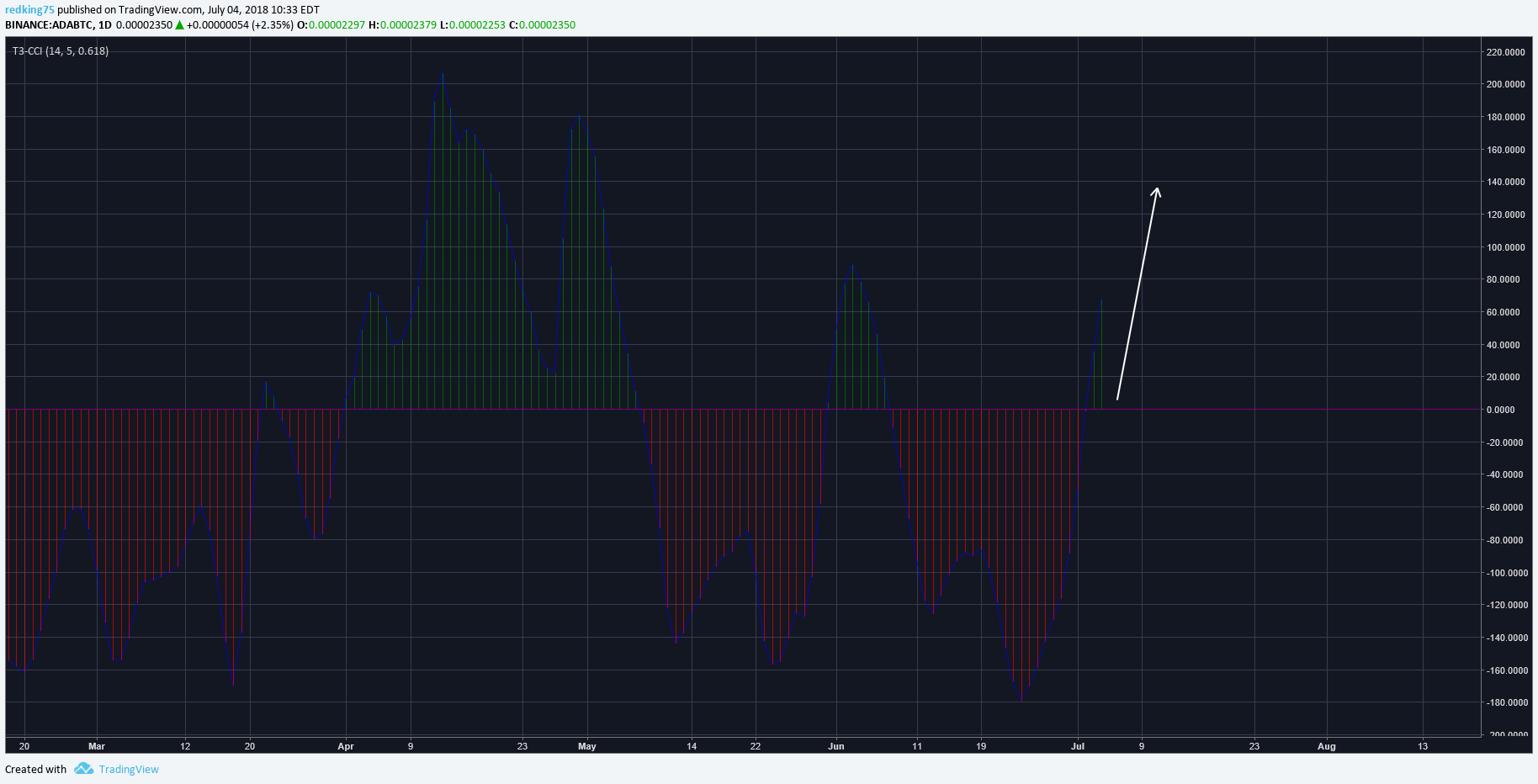Click the TradingView cloud logo icon
The height and width of the screenshot is (784, 1538).
pos(83,768)
